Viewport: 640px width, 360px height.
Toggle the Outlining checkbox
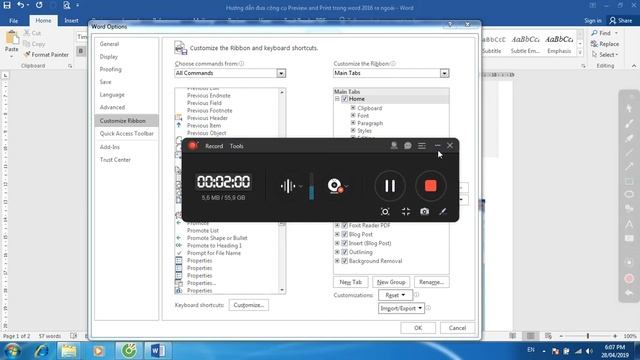point(344,252)
